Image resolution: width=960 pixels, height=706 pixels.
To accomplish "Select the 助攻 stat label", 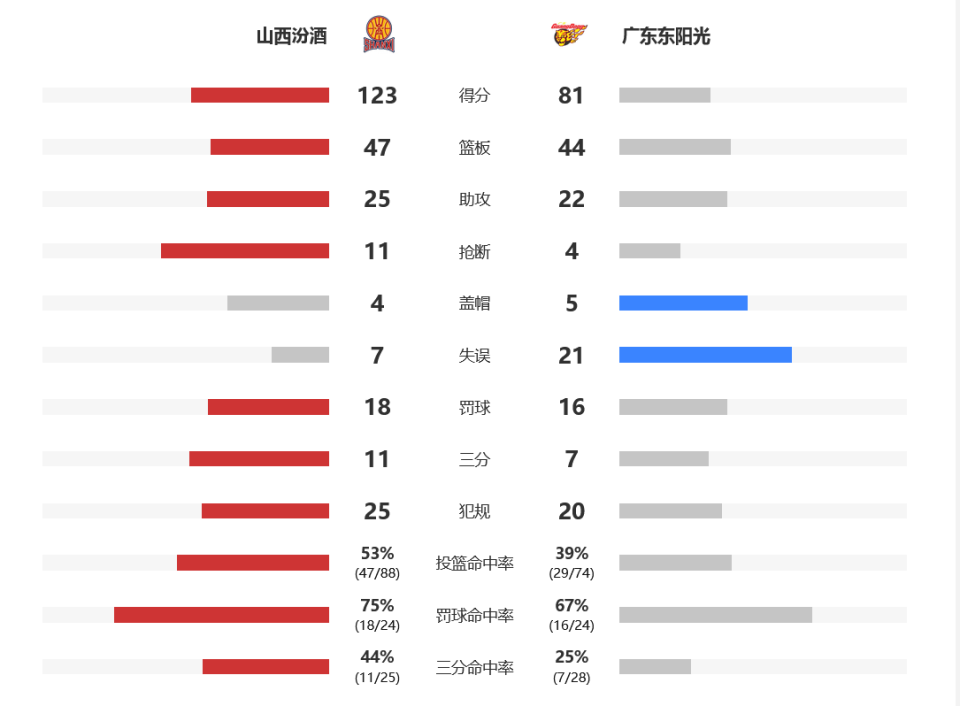I will [x=474, y=200].
